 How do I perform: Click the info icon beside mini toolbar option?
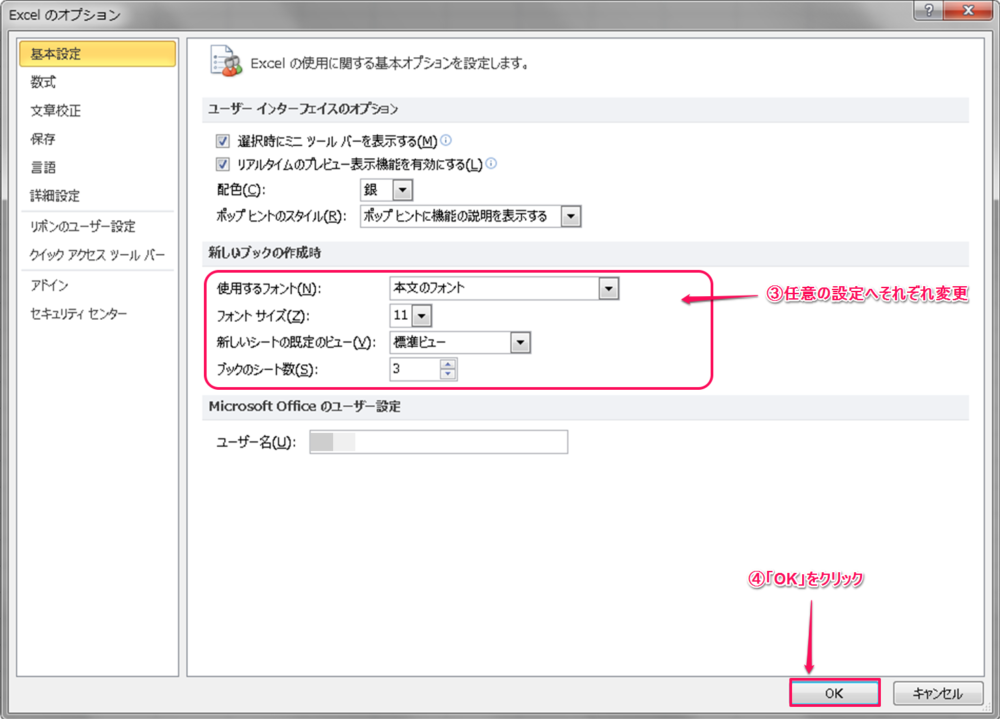pyautogui.click(x=446, y=141)
